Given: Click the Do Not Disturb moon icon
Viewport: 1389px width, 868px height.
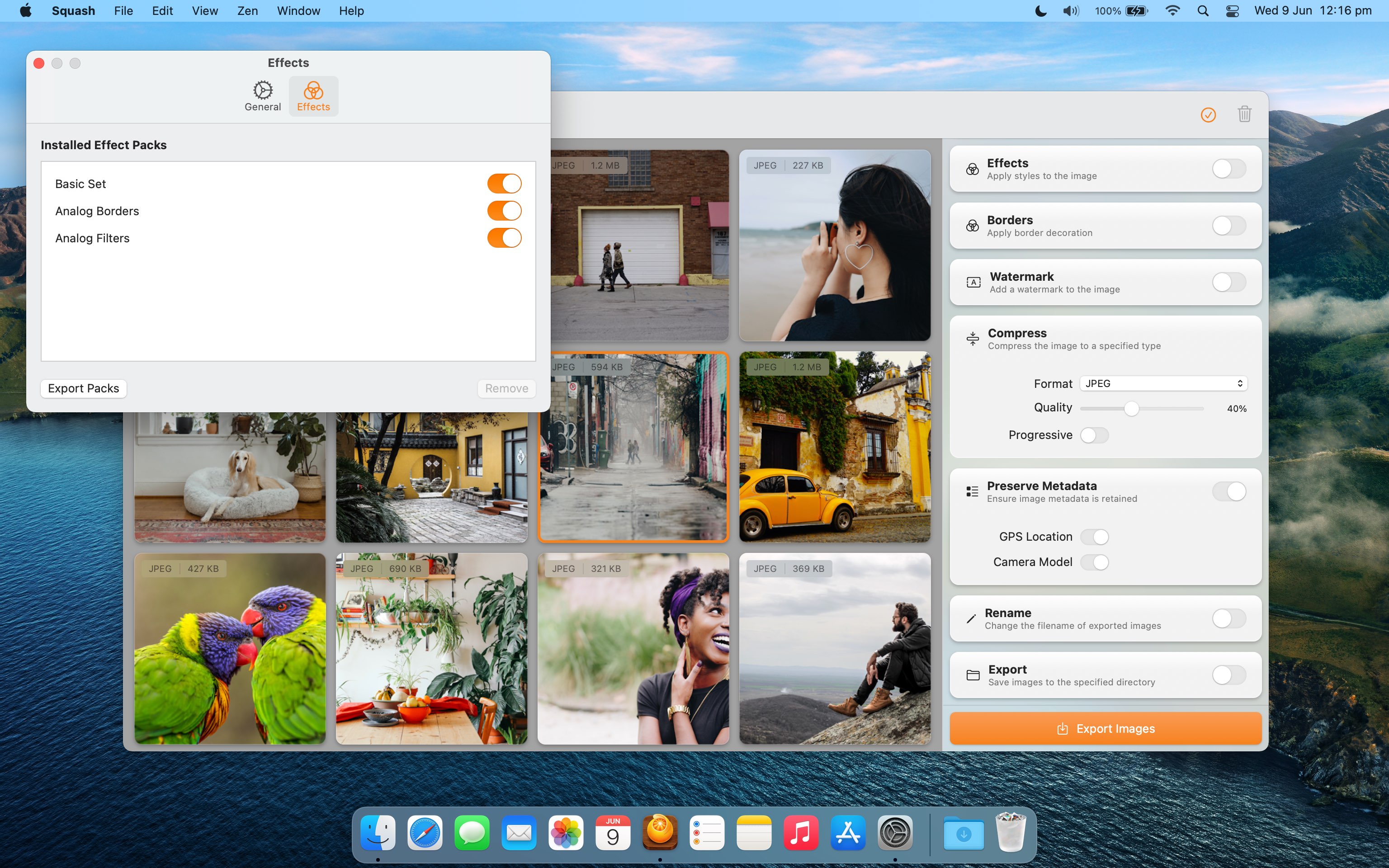Looking at the screenshot, I should point(1040,11).
